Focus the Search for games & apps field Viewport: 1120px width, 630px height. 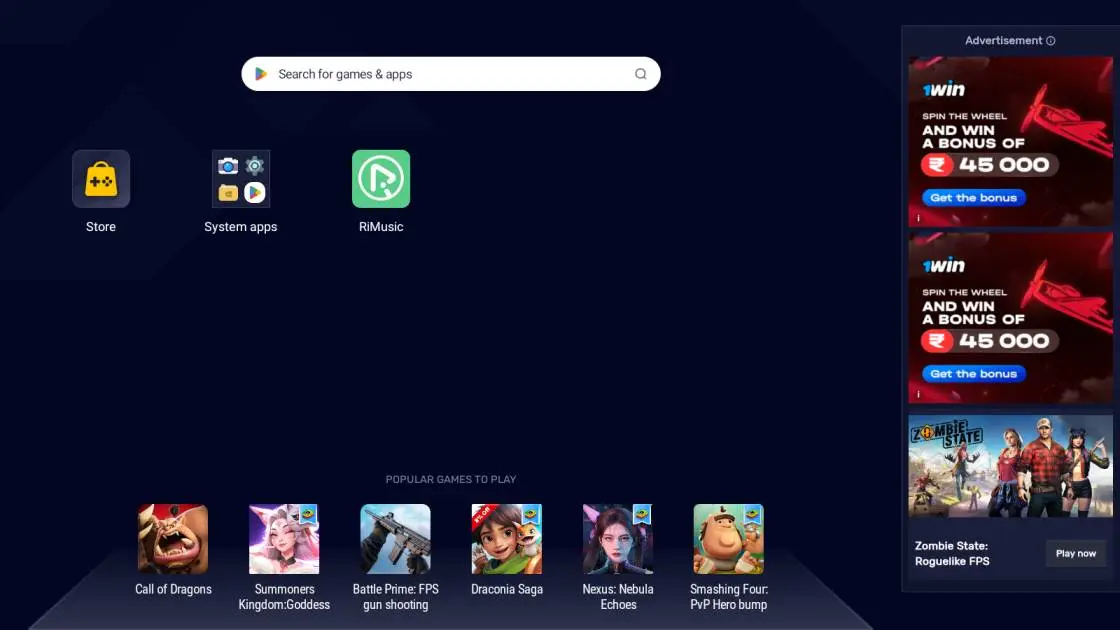pyautogui.click(x=451, y=74)
